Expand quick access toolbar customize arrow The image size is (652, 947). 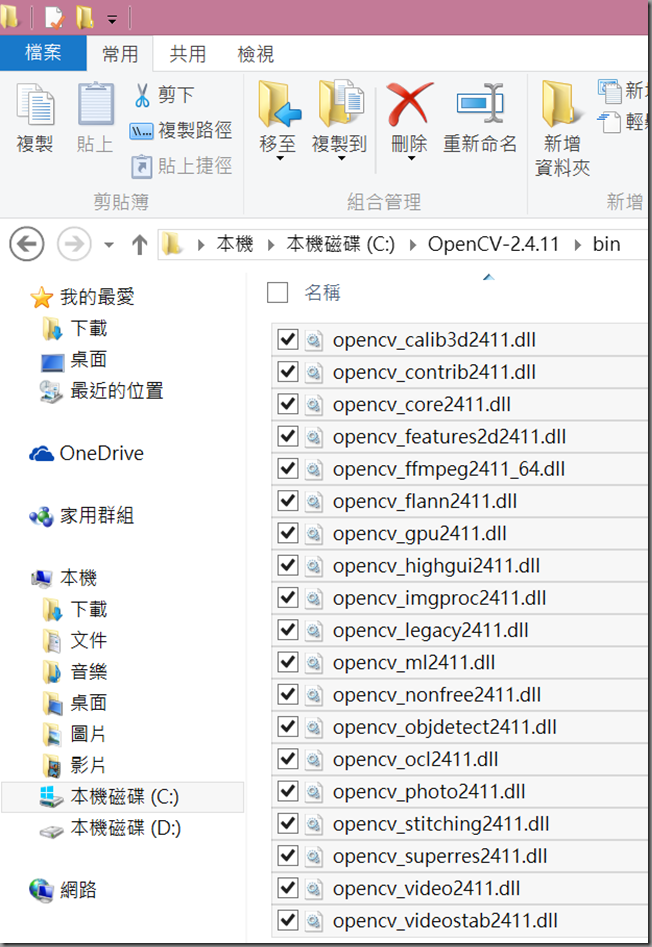point(112,20)
